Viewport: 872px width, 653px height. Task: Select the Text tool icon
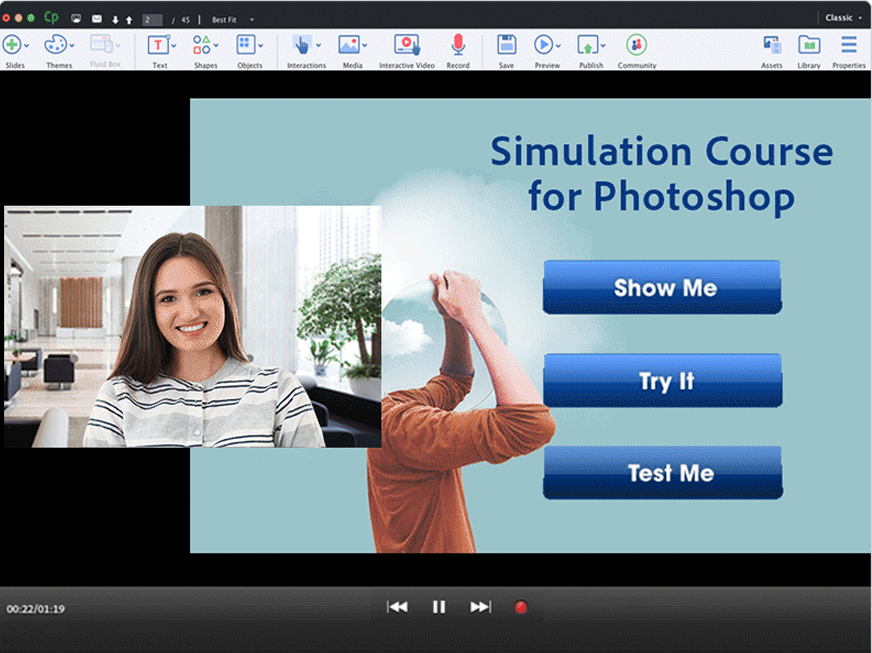158,45
